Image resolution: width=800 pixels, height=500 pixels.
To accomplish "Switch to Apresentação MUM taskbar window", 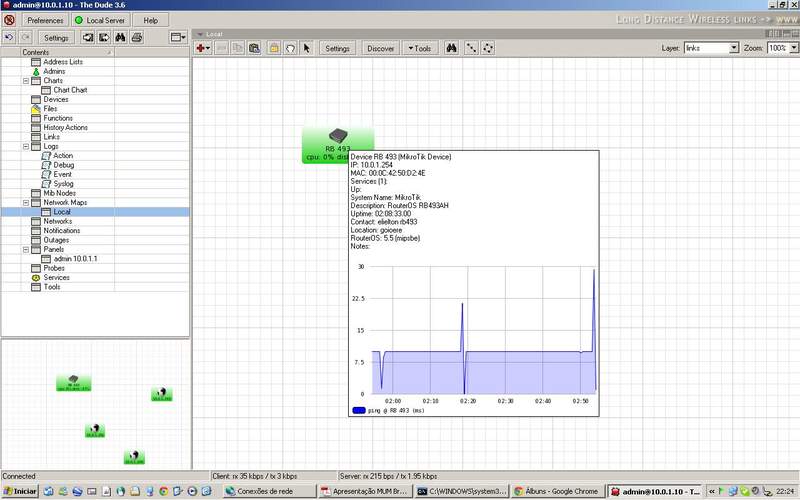I will (365, 491).
